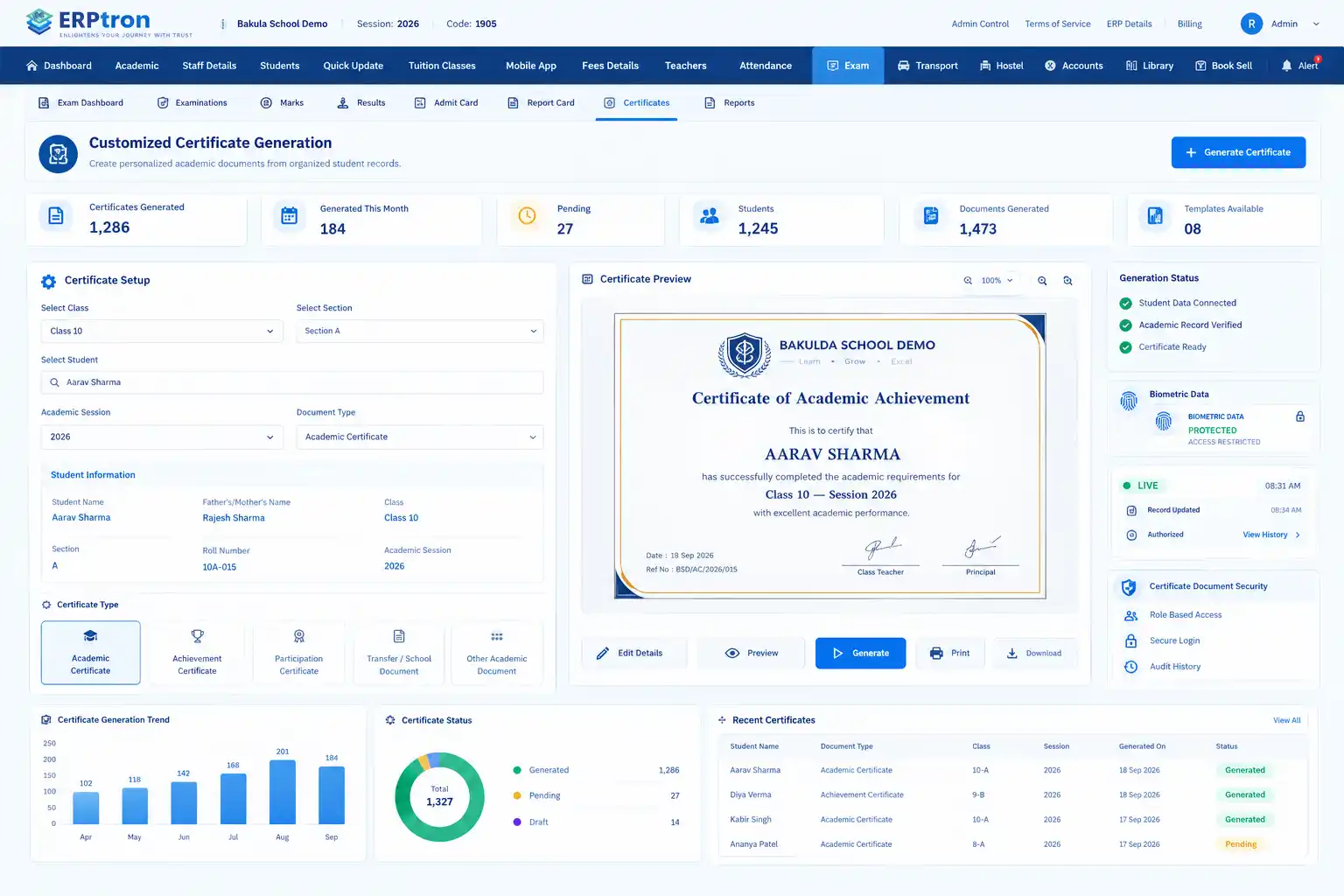Click the Select Student search field

292,382
